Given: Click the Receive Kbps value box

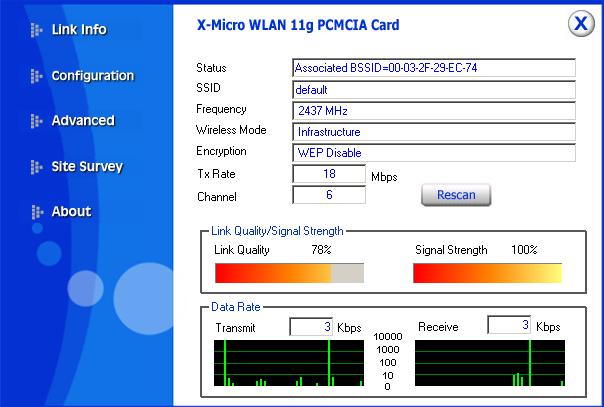Looking at the screenshot, I should (x=509, y=325).
